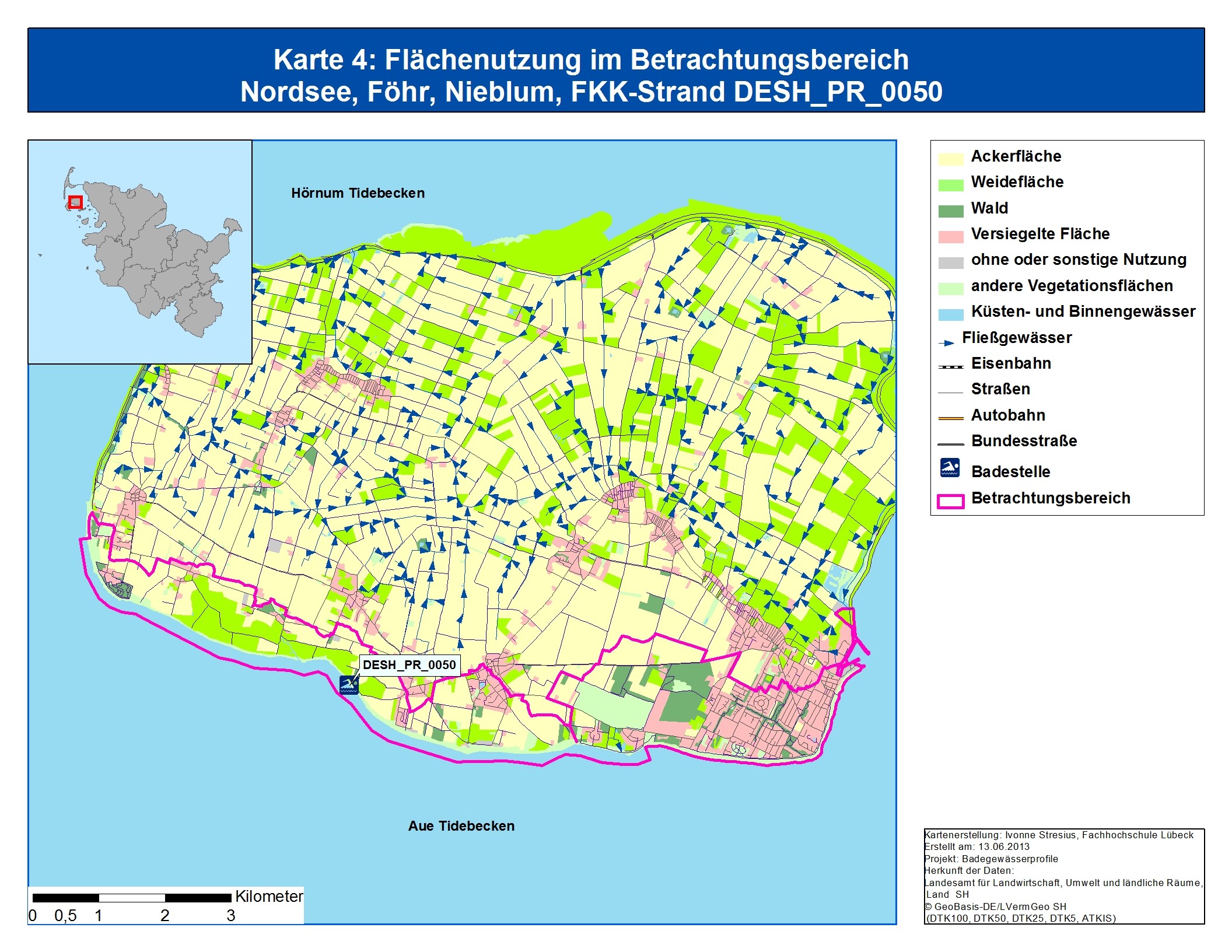This screenshot has height=952, width=1232.
Task: Click the Bundesstraße line symbol in legend
Action: pyautogui.click(x=951, y=444)
